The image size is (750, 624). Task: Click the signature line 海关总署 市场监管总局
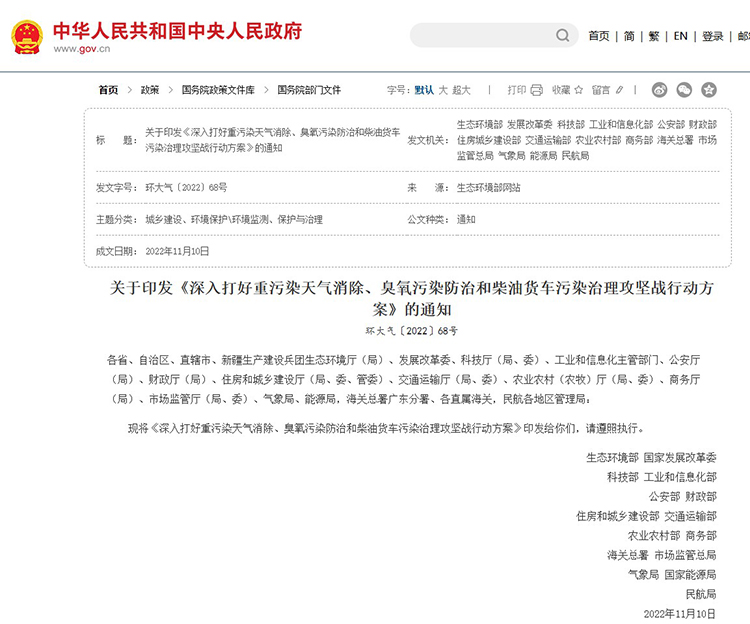(x=662, y=555)
